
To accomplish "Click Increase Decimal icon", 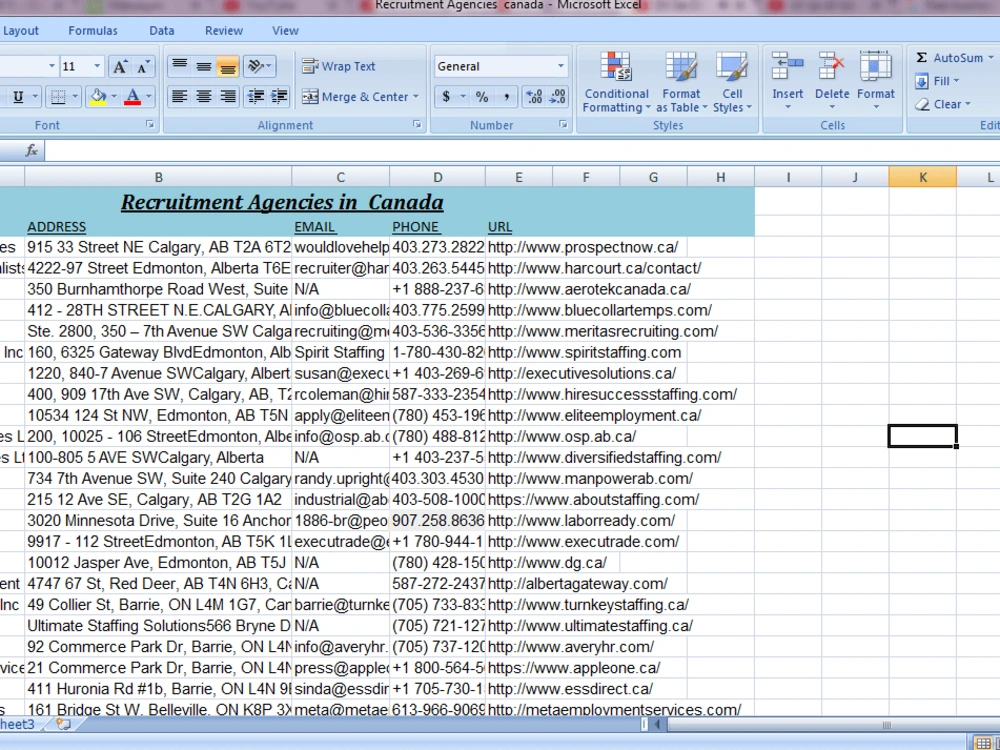I will click(534, 97).
